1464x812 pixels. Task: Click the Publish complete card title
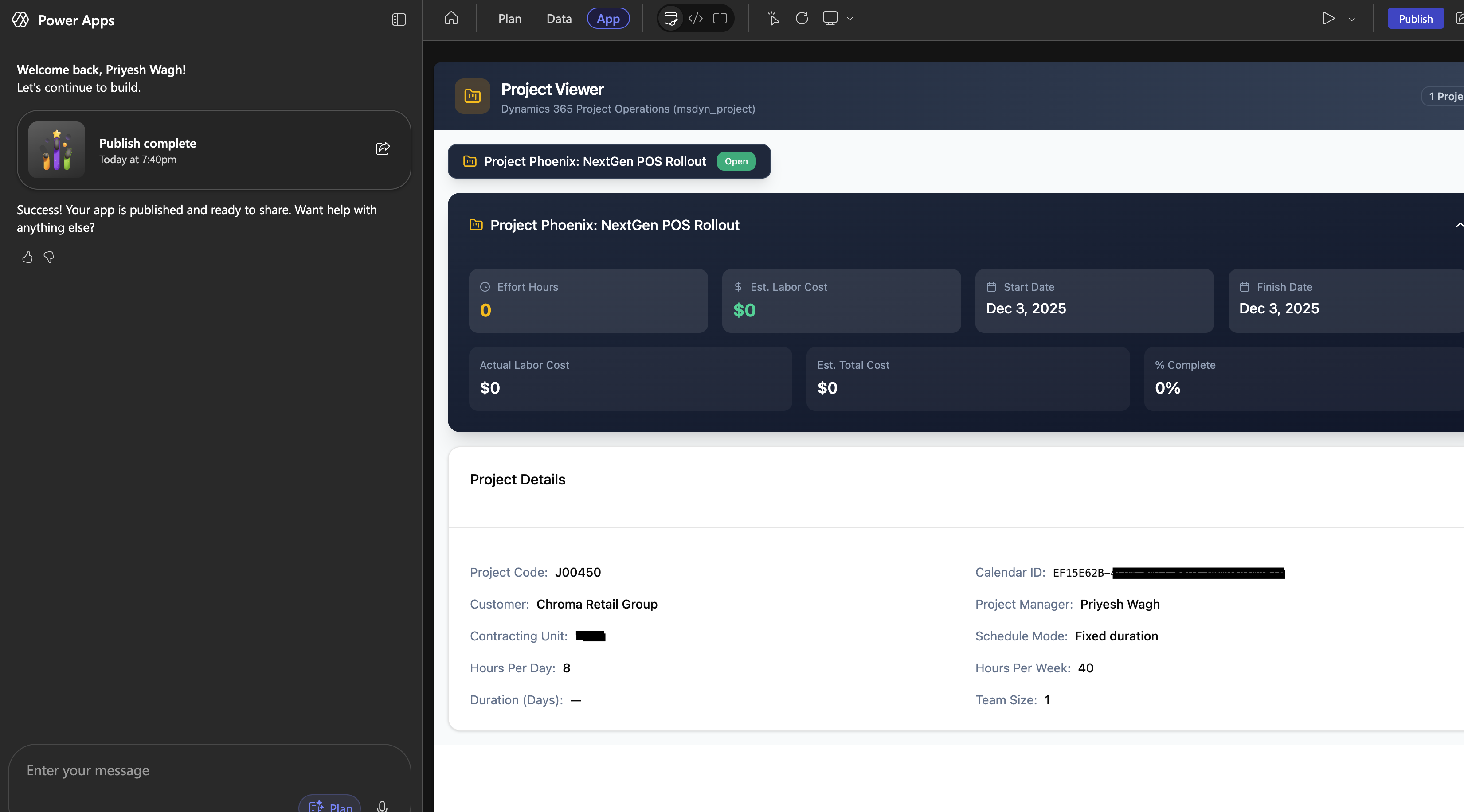pyautogui.click(x=148, y=143)
